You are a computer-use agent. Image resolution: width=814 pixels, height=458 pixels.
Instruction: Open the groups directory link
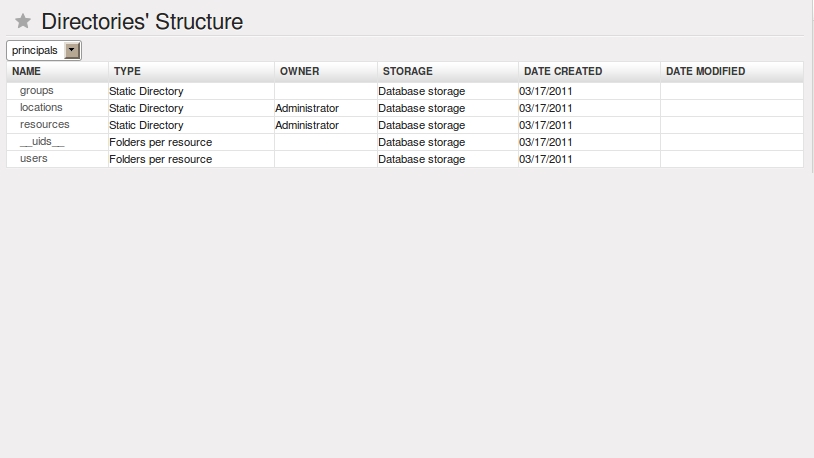(37, 91)
